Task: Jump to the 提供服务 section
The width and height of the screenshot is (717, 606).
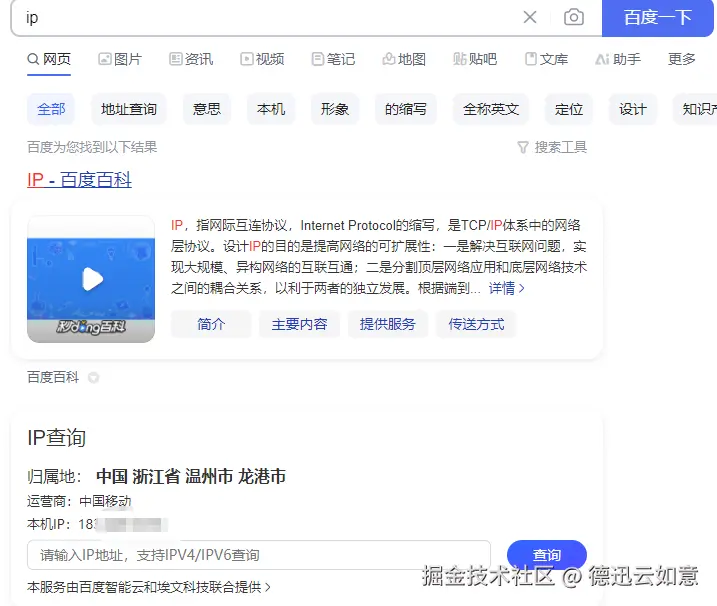Action: [387, 324]
